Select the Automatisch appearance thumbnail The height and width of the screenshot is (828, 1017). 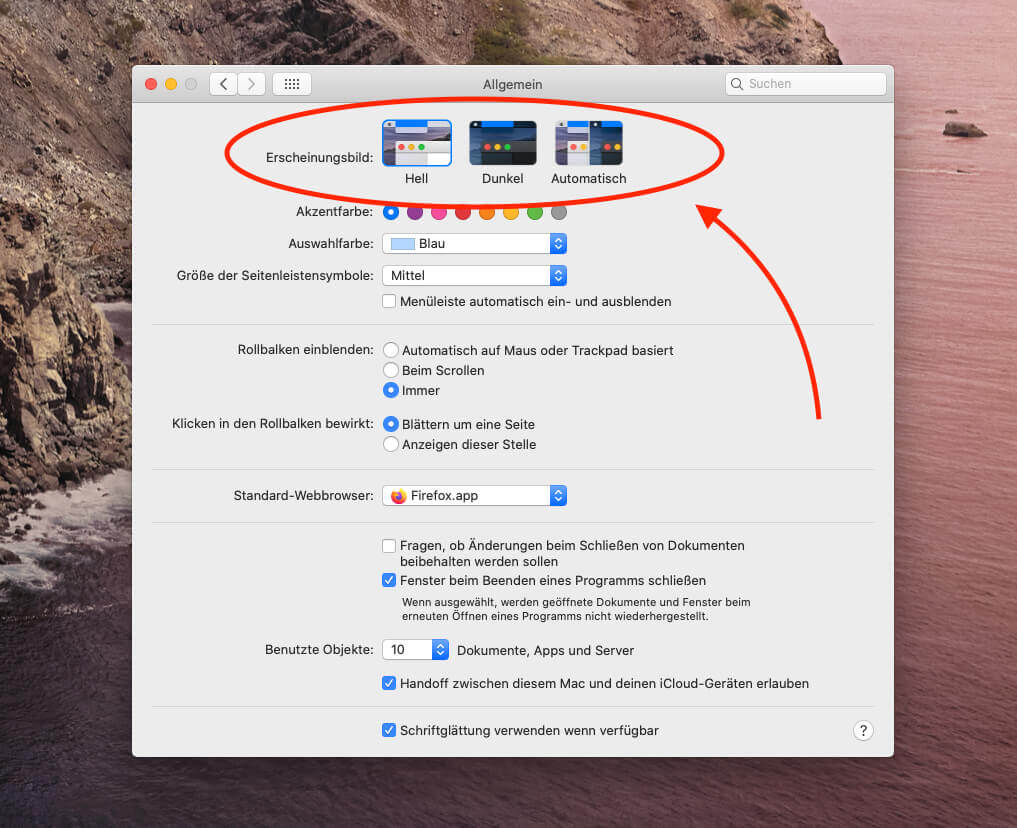[588, 143]
